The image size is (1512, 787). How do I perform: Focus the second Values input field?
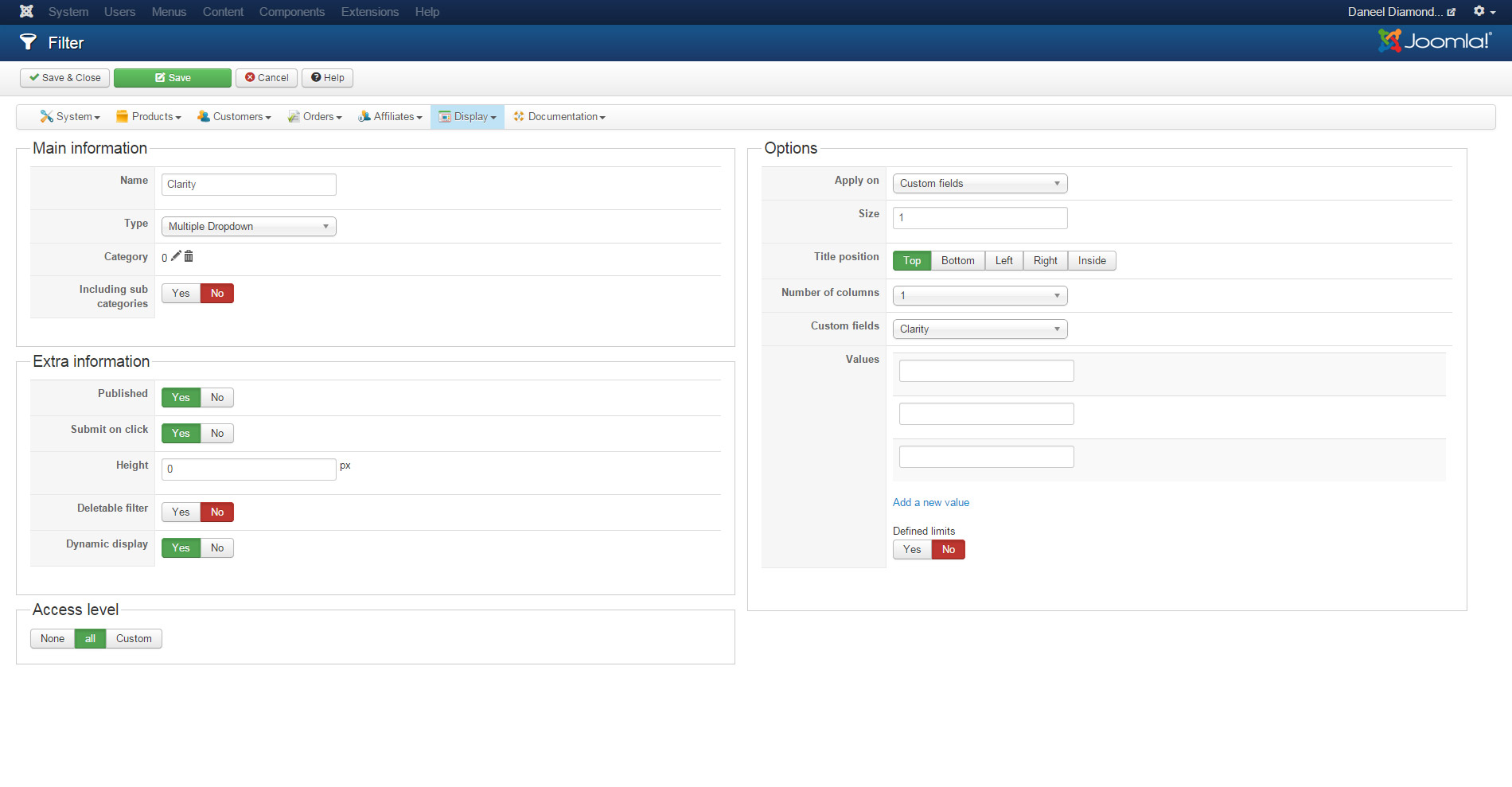987,413
